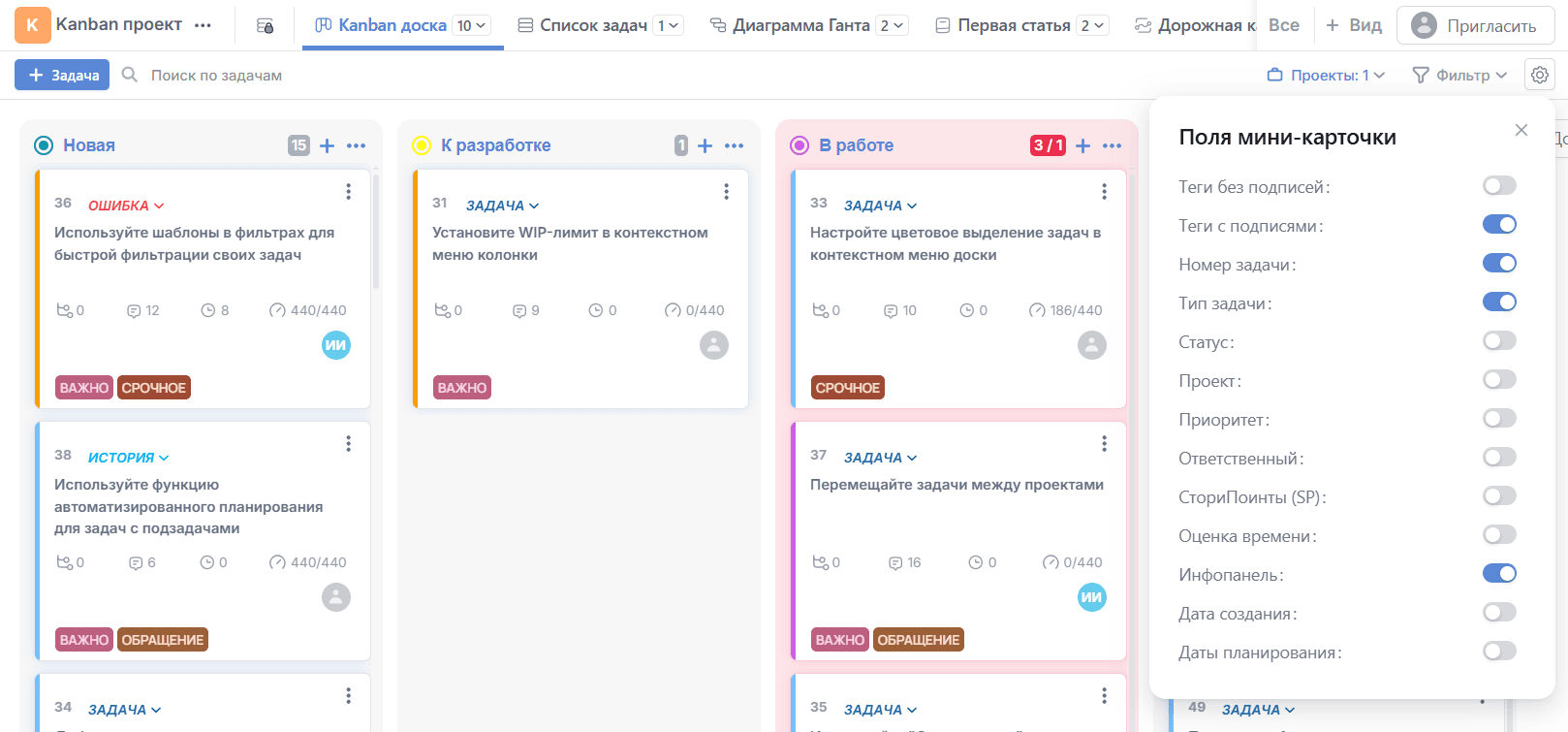Enable the Теги без подписей toggle
1568x732 pixels.
(x=1498, y=186)
